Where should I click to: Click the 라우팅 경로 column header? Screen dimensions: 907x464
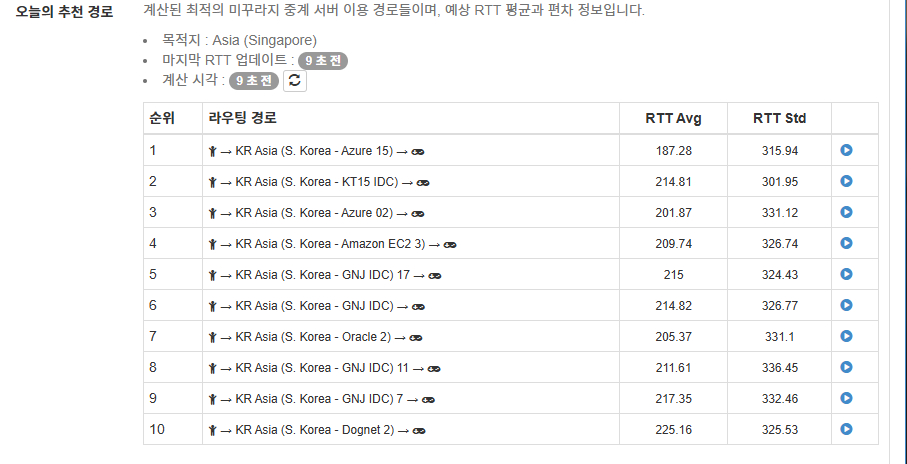[243, 118]
